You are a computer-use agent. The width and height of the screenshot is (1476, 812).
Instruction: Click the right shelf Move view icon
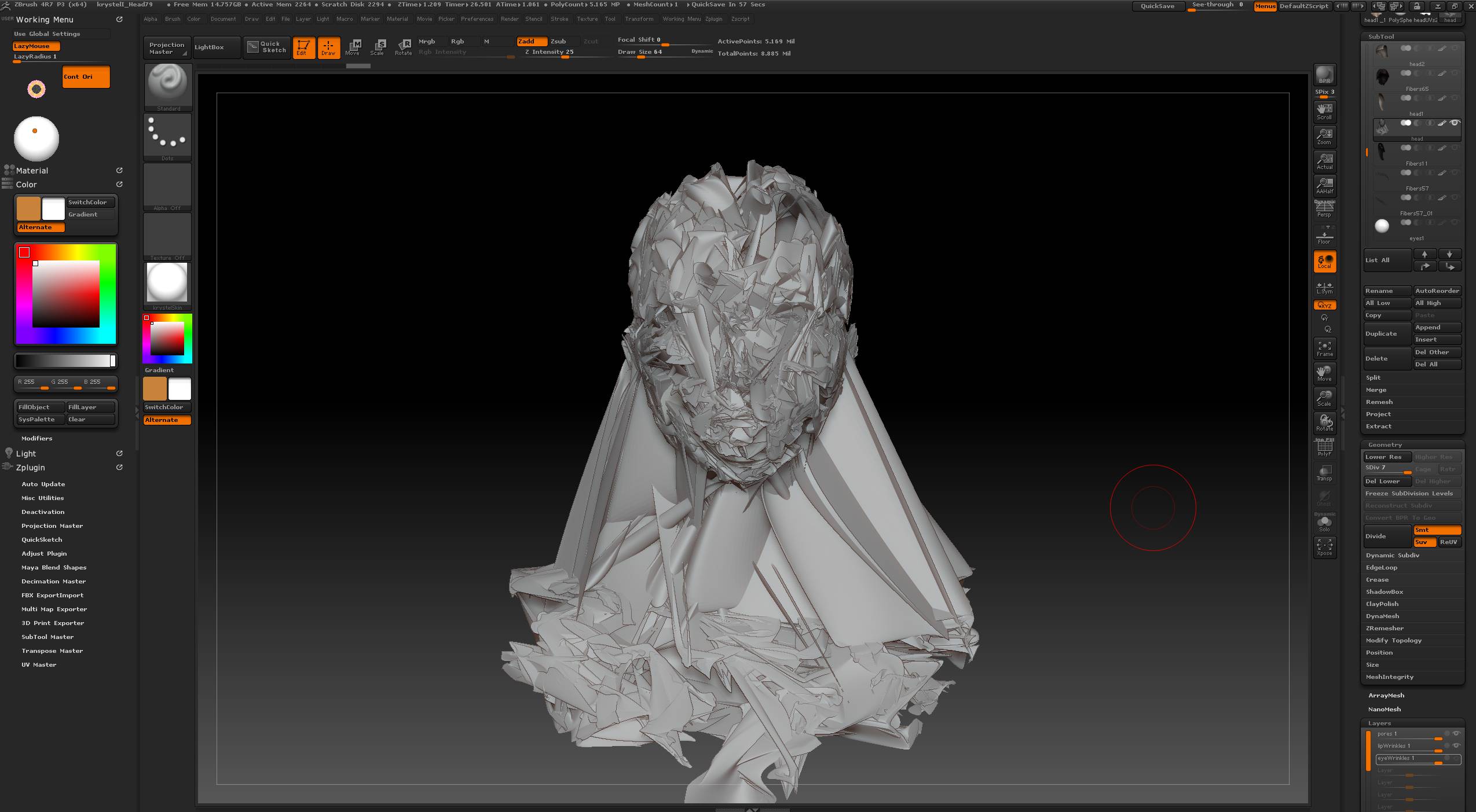[x=1324, y=373]
